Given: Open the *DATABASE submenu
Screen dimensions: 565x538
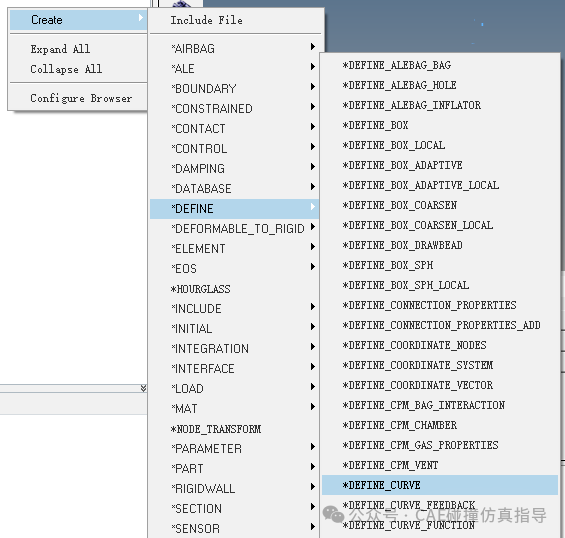Looking at the screenshot, I should point(235,188).
